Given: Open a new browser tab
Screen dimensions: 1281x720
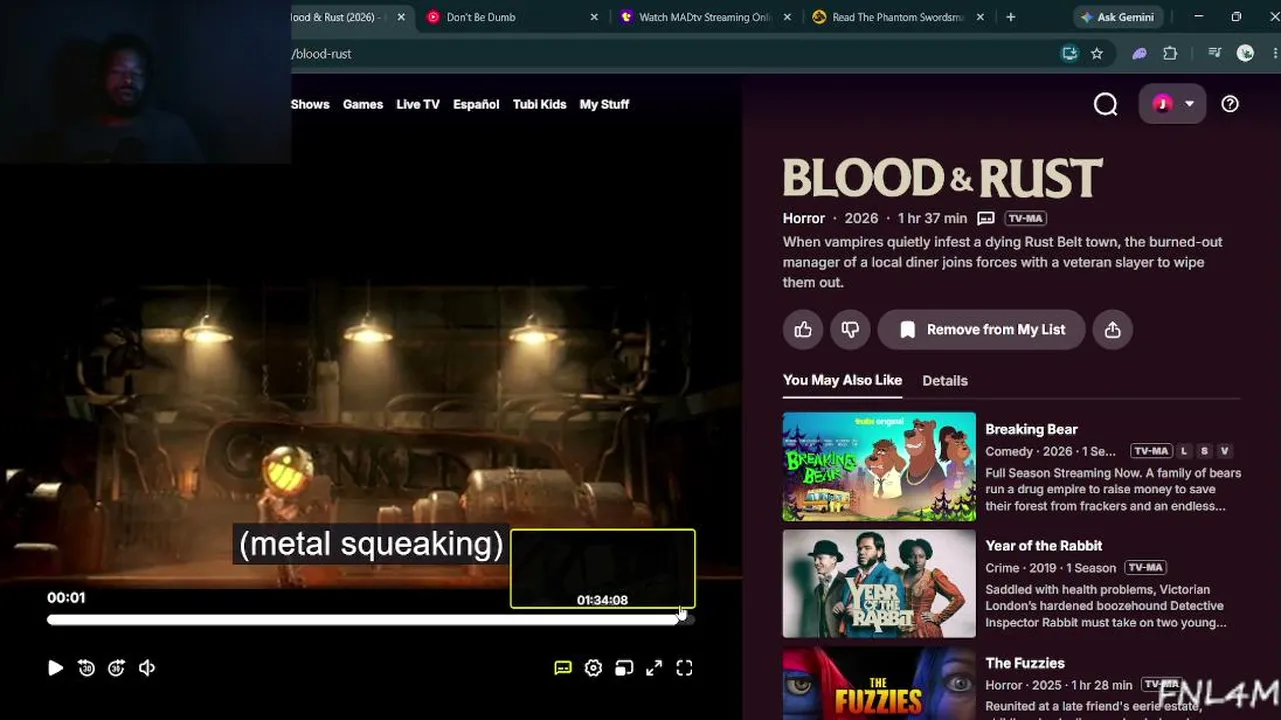Looking at the screenshot, I should [1011, 17].
